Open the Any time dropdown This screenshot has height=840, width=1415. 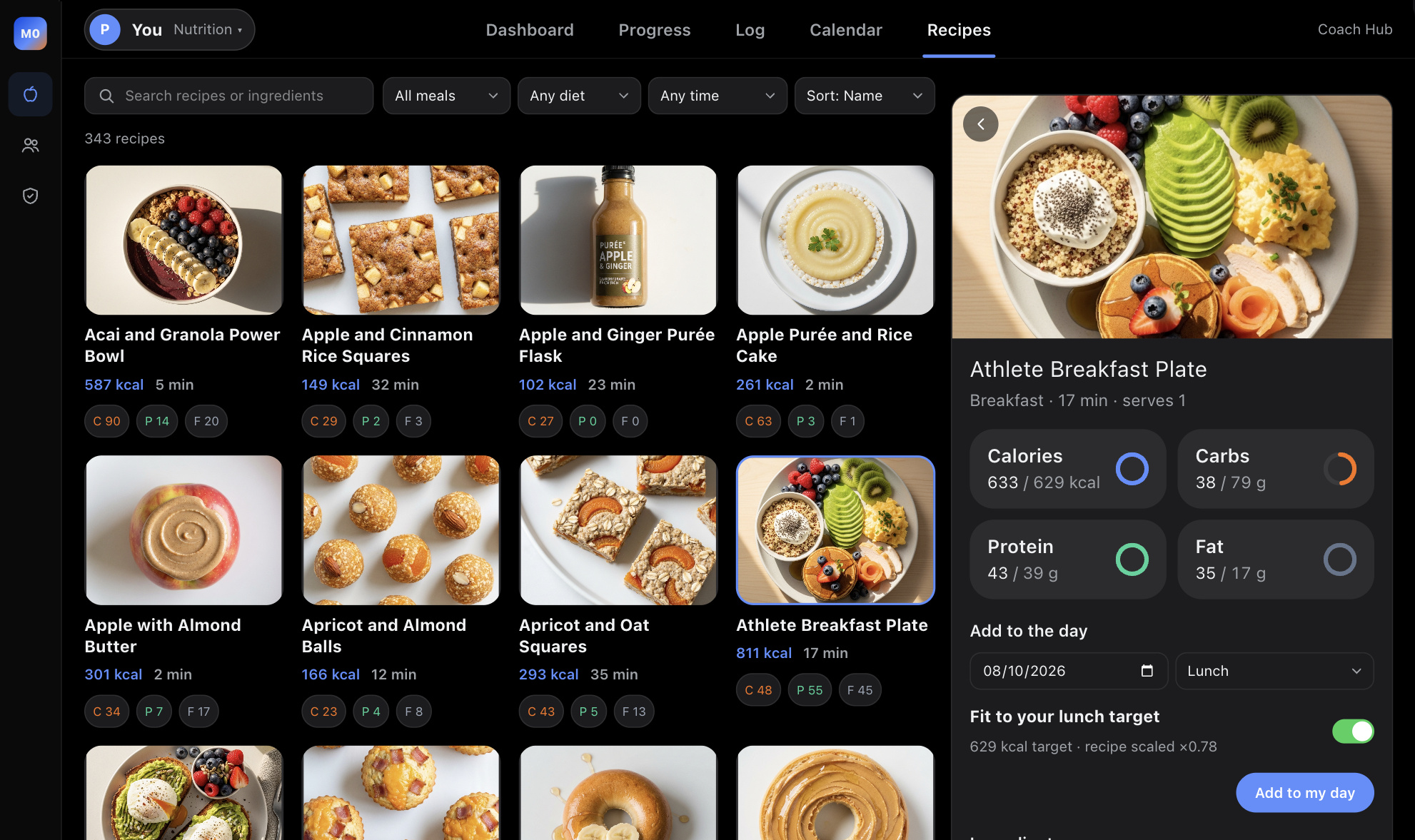(x=717, y=96)
